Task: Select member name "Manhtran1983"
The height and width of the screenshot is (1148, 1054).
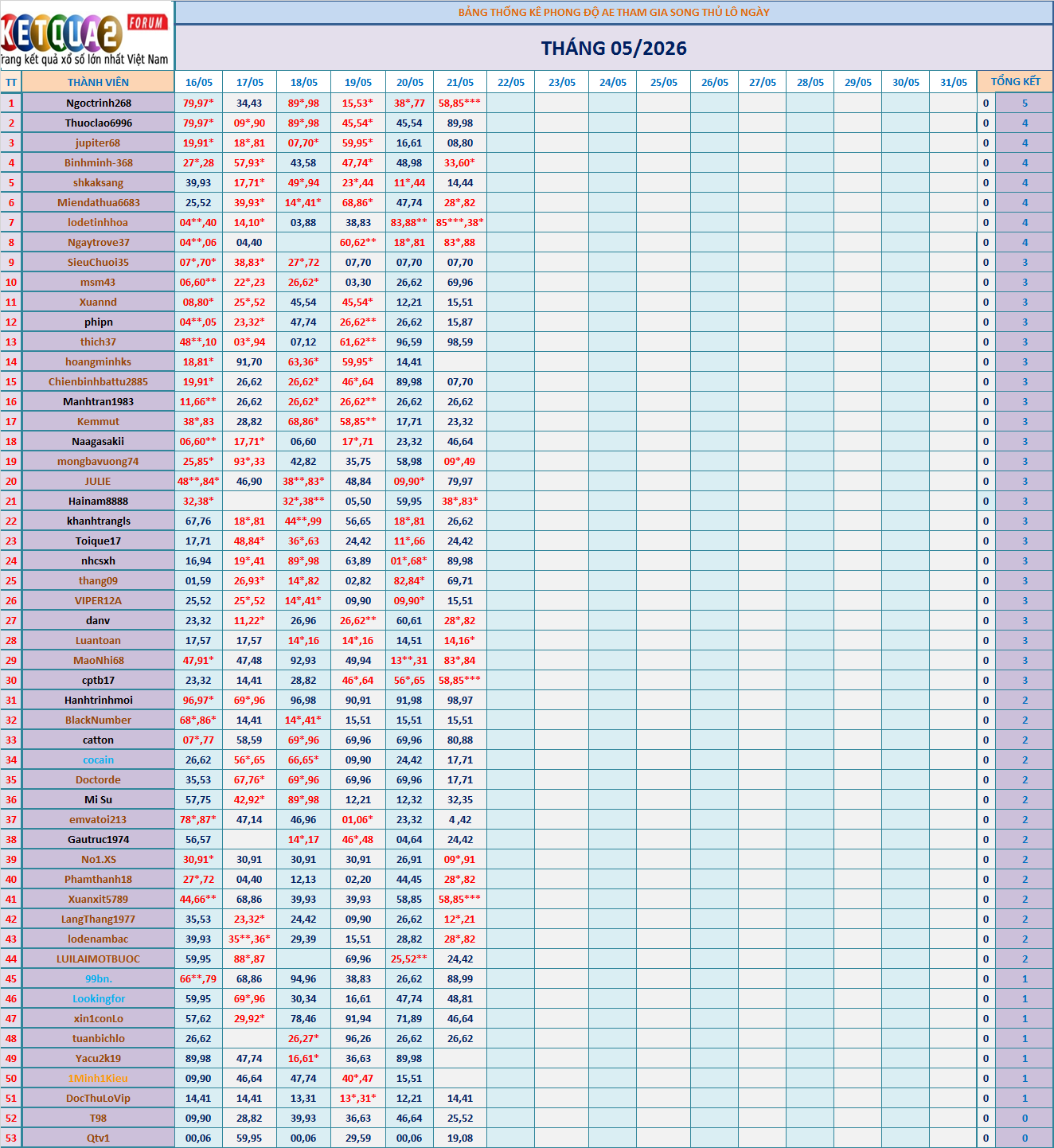Action: [99, 401]
